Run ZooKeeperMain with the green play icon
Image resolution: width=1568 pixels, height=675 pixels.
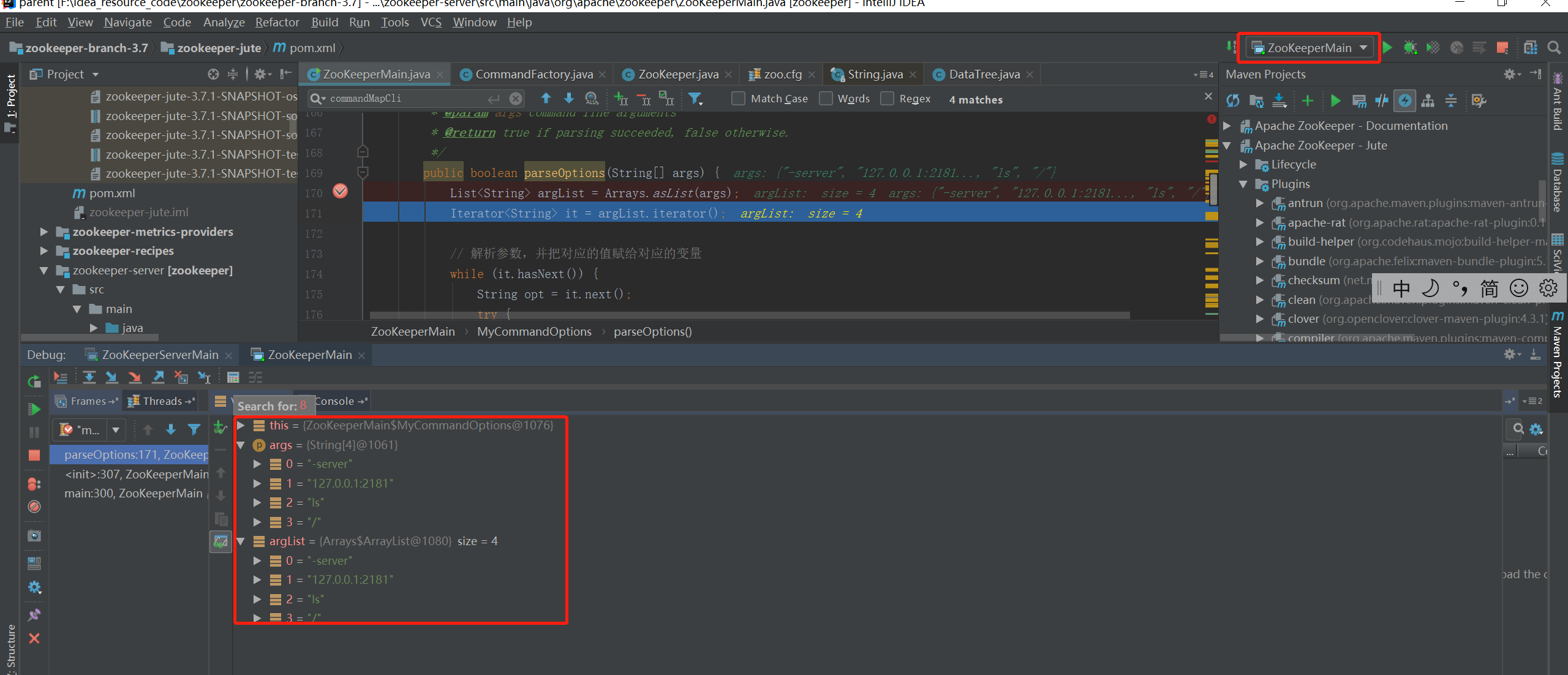point(1388,48)
